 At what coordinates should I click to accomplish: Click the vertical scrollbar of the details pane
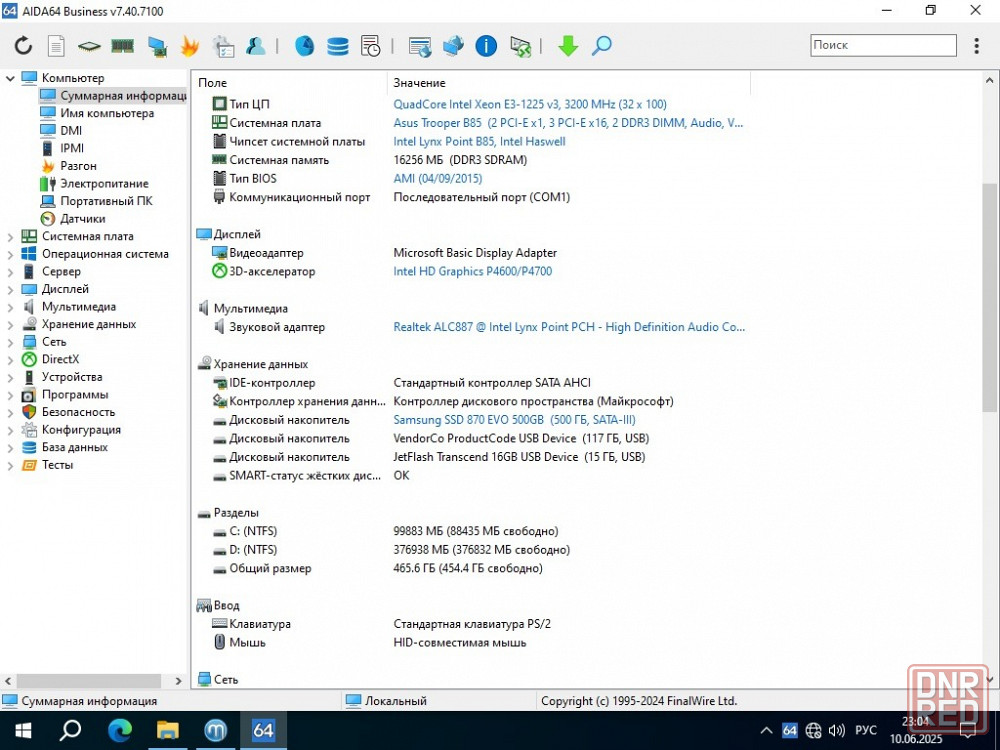pyautogui.click(x=989, y=298)
